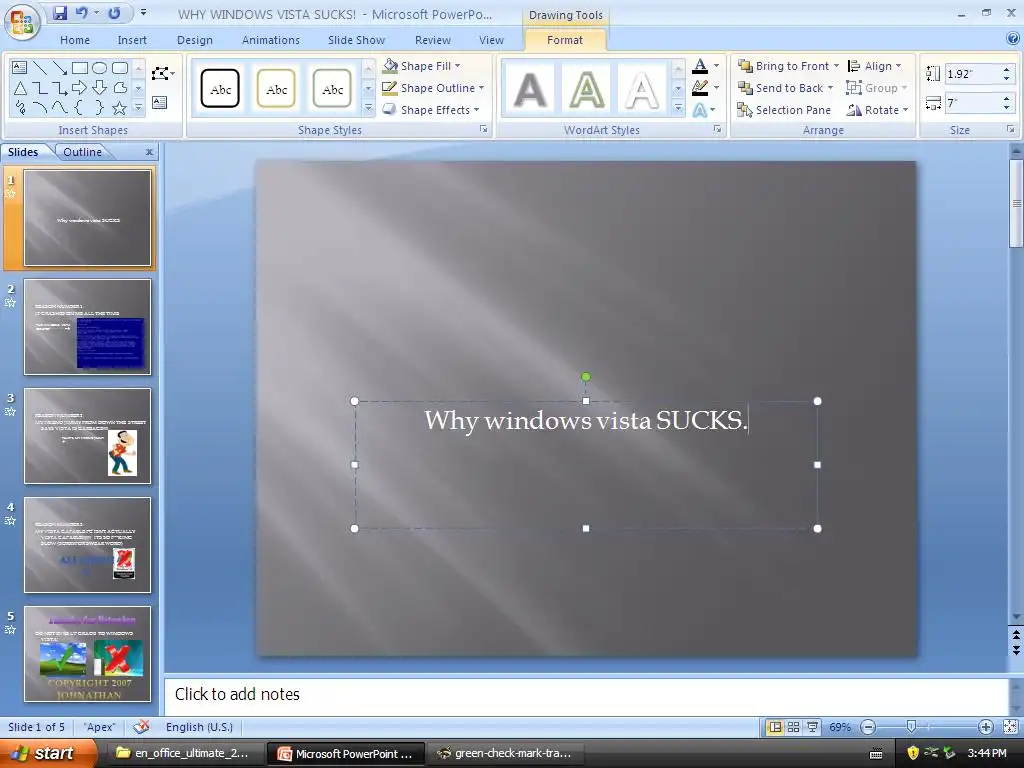Select the Text Box shape in gallery
Viewport: 1024px width, 768px height.
point(20,68)
